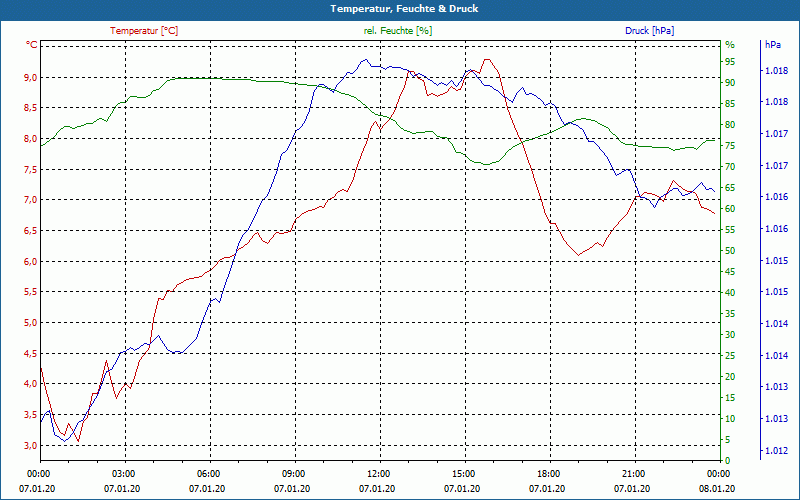
Task: Click the '50' humidity axis tick
Action: coord(730,251)
